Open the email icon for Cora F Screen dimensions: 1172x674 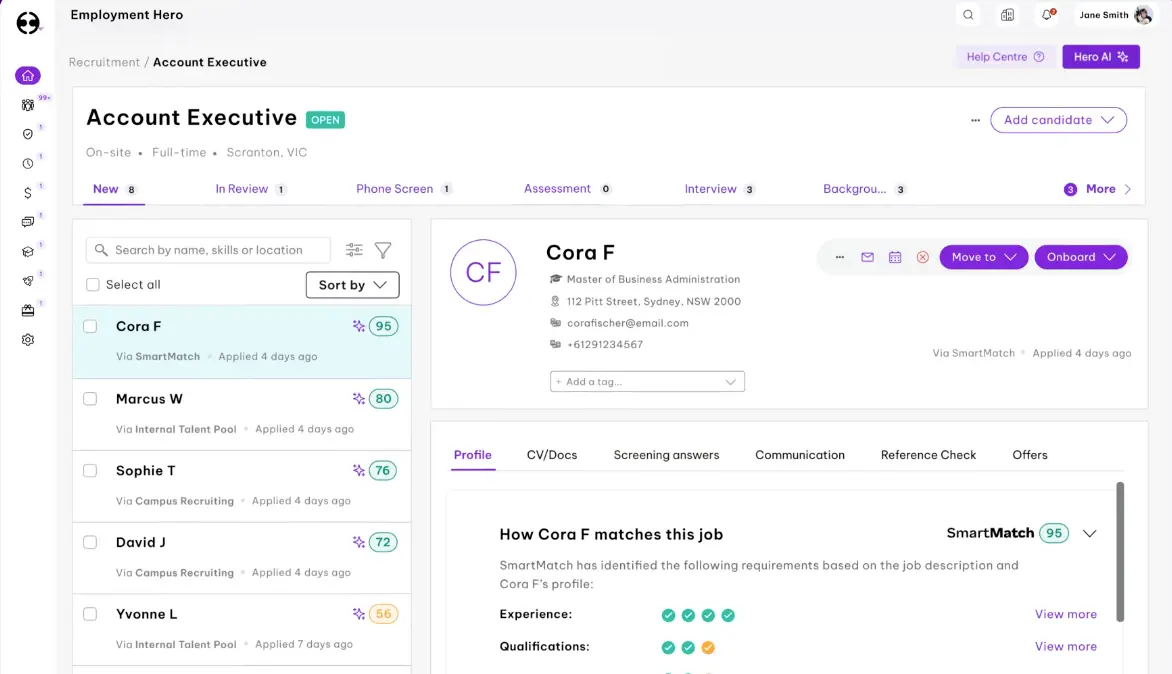point(867,257)
